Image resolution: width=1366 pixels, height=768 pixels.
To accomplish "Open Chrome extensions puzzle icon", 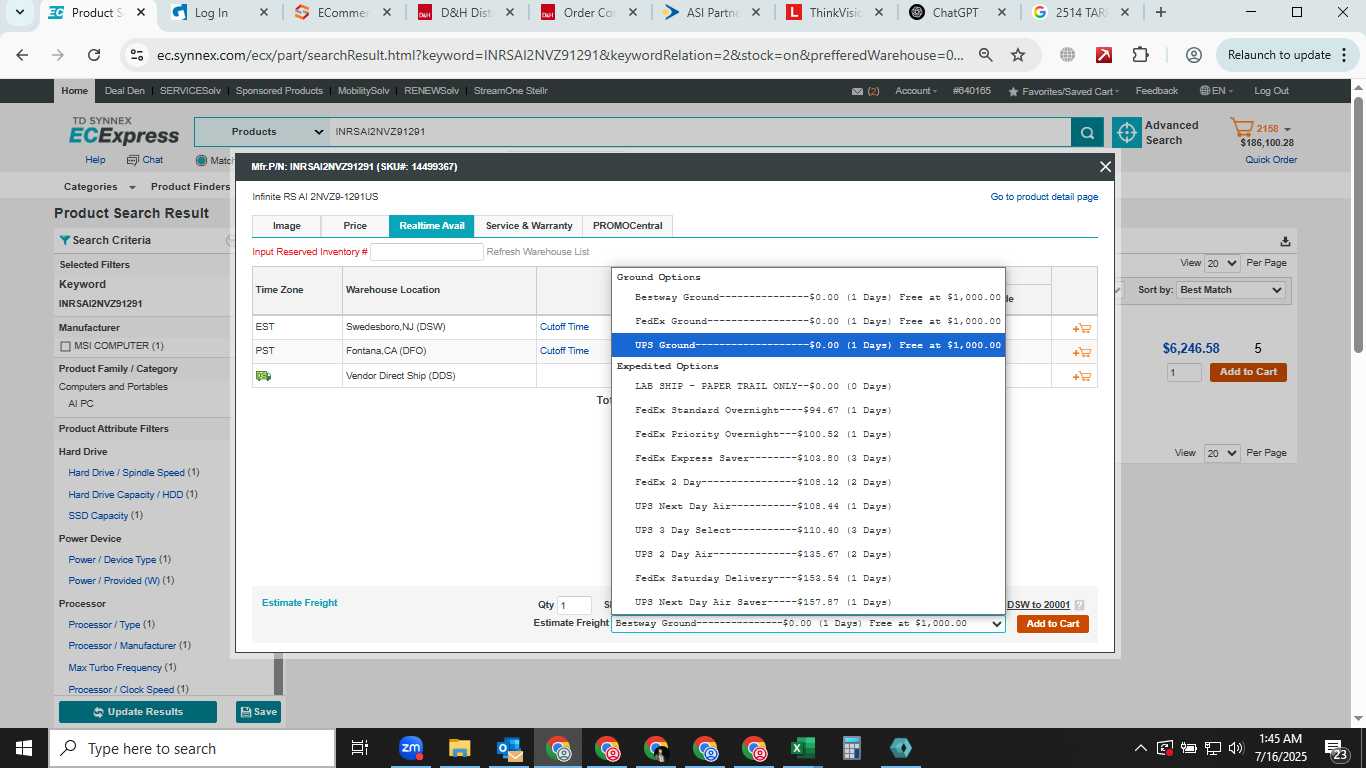I will point(1140,55).
